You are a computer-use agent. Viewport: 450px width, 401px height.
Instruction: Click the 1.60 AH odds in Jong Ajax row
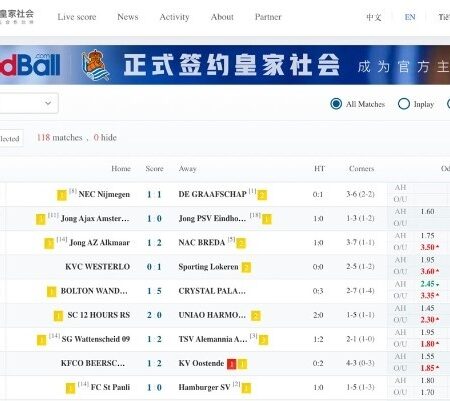pos(427,212)
